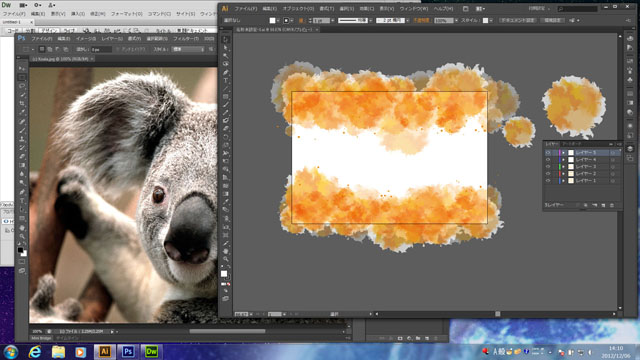Viewport: 640px width, 360px height.
Task: Select the Rectangular Marquee tool in Photoshop
Action: pos(22,77)
